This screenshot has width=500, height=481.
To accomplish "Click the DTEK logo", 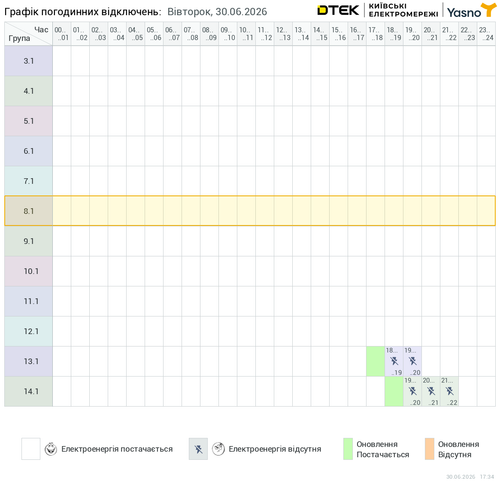I will tap(338, 10).
